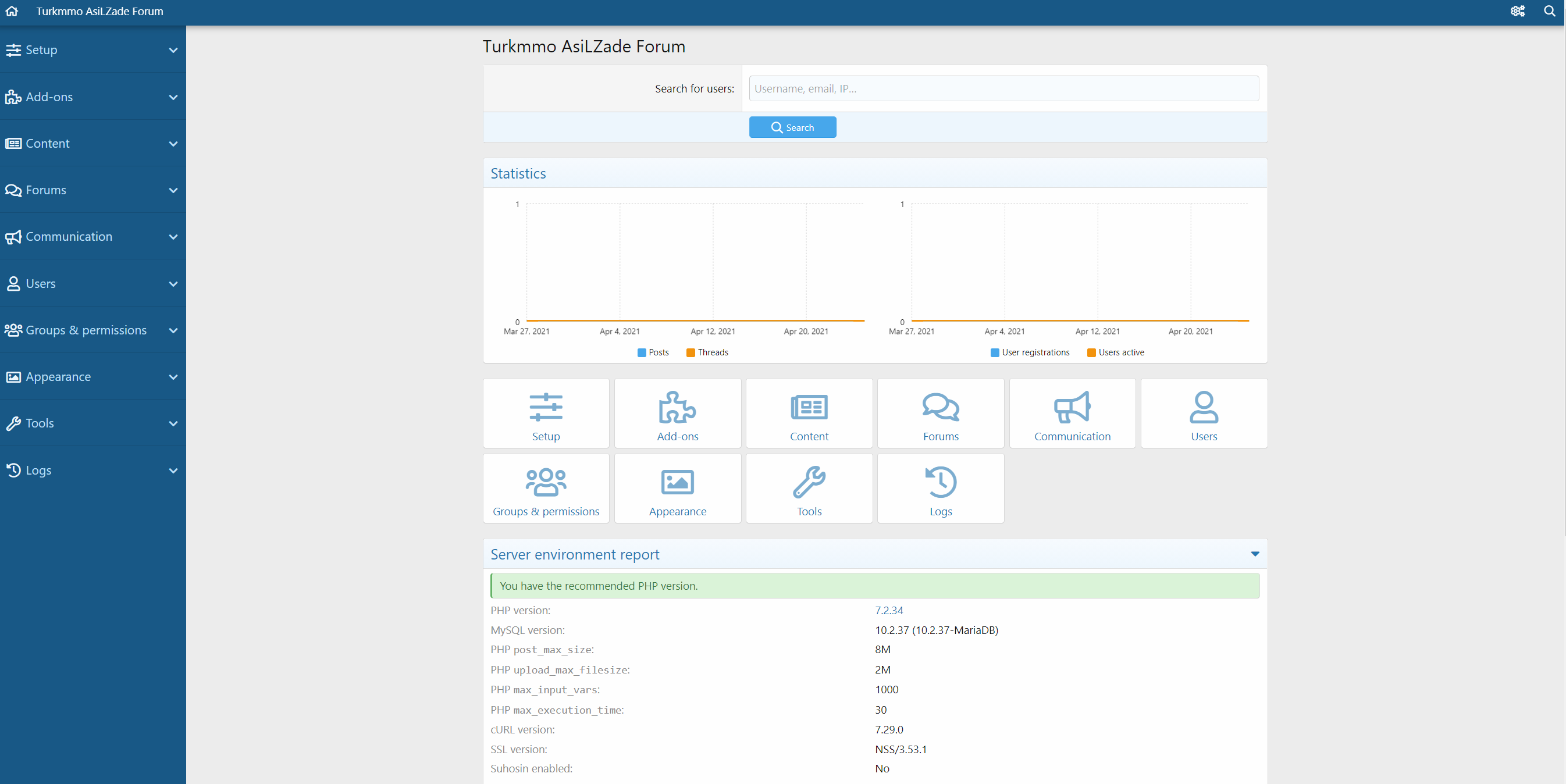Click the cURL version value 7.29.0
Screen dimensions: 1566x784
pyautogui.click(x=889, y=729)
